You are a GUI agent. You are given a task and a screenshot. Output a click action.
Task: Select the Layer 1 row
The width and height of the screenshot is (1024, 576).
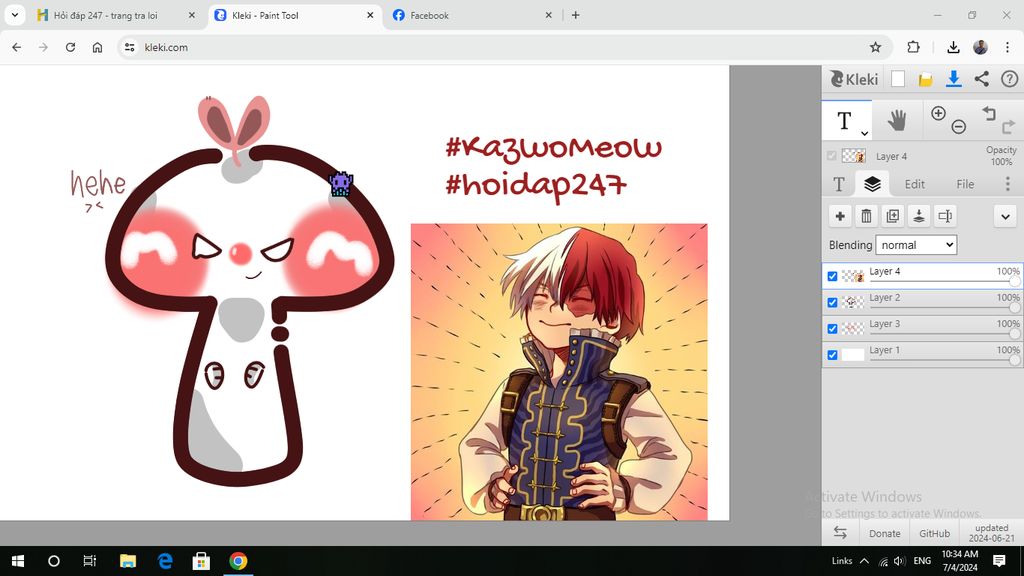point(922,355)
